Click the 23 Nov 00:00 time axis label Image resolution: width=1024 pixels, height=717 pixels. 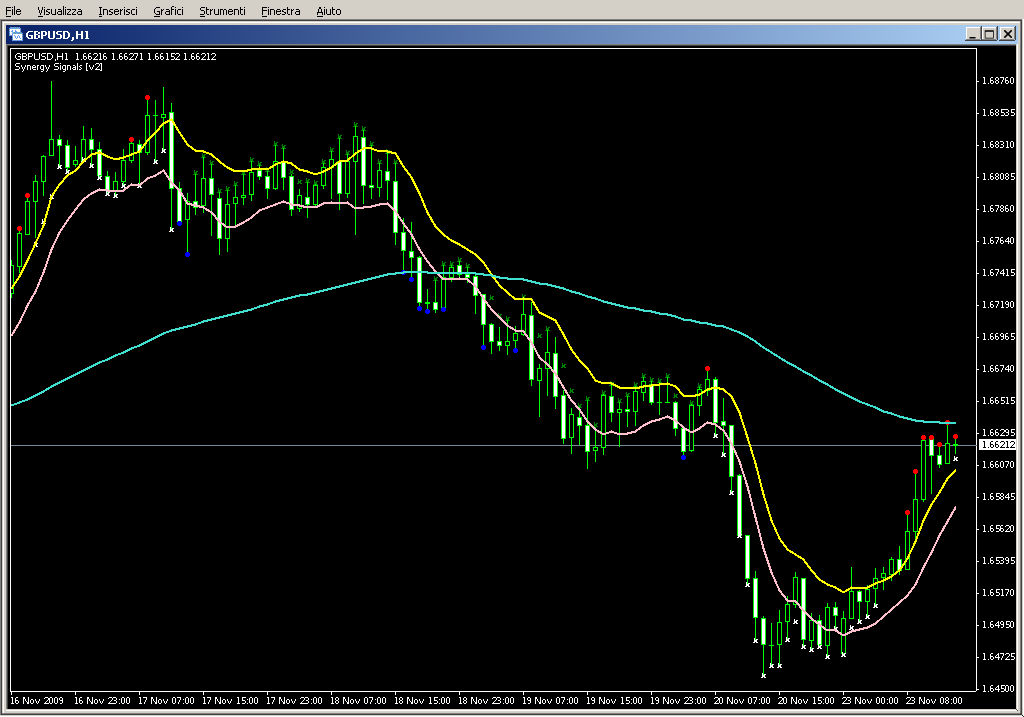(x=870, y=701)
